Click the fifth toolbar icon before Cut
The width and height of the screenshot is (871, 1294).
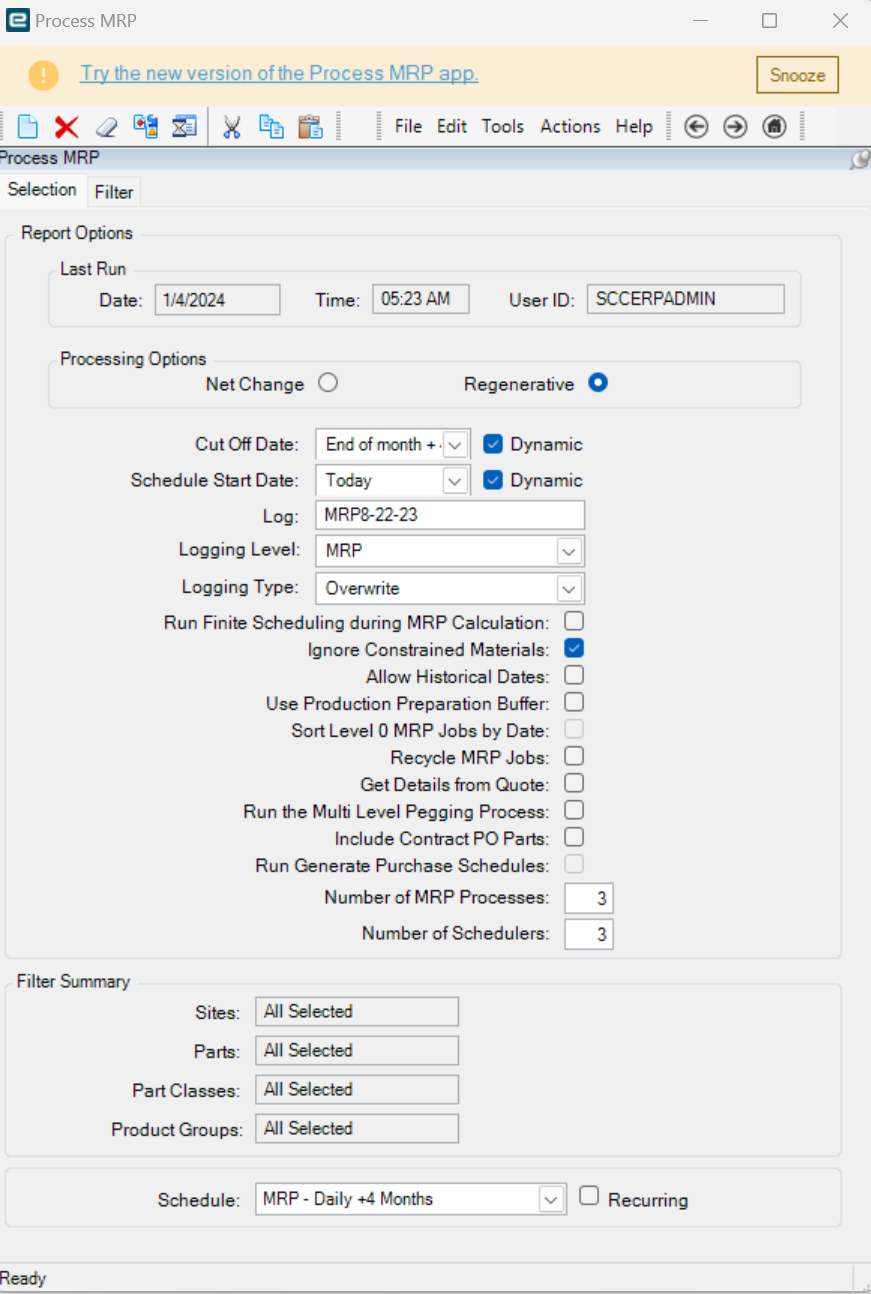[x=184, y=127]
